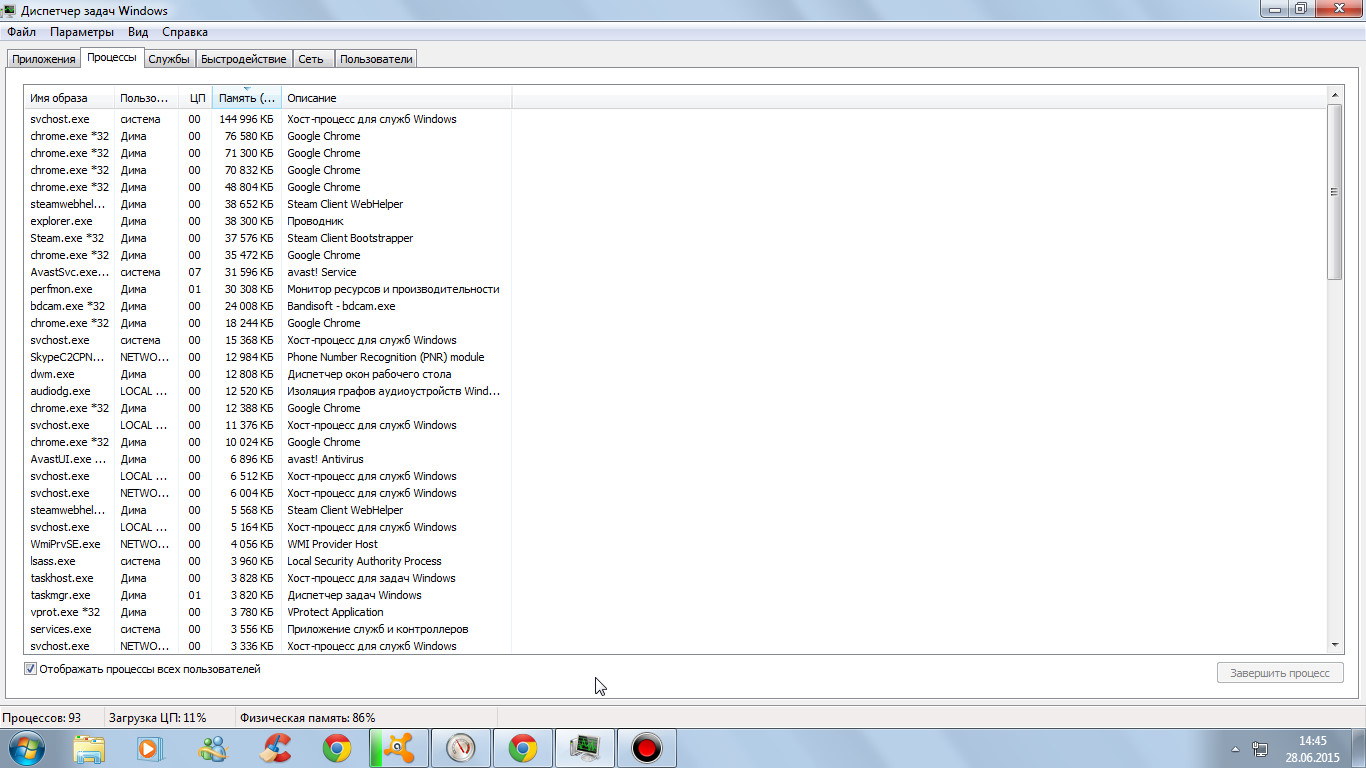Image resolution: width=1366 pixels, height=768 pixels.
Task: Click the scroll up arrow of process list
Action: (1335, 95)
